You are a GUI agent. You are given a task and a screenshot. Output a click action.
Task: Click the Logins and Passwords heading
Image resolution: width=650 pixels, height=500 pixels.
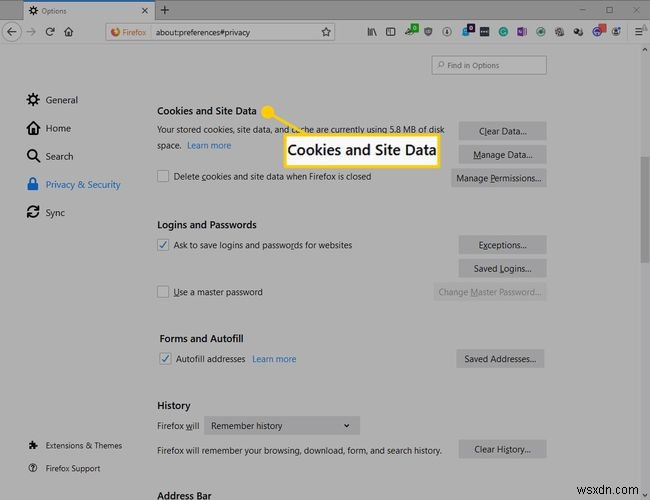206,225
